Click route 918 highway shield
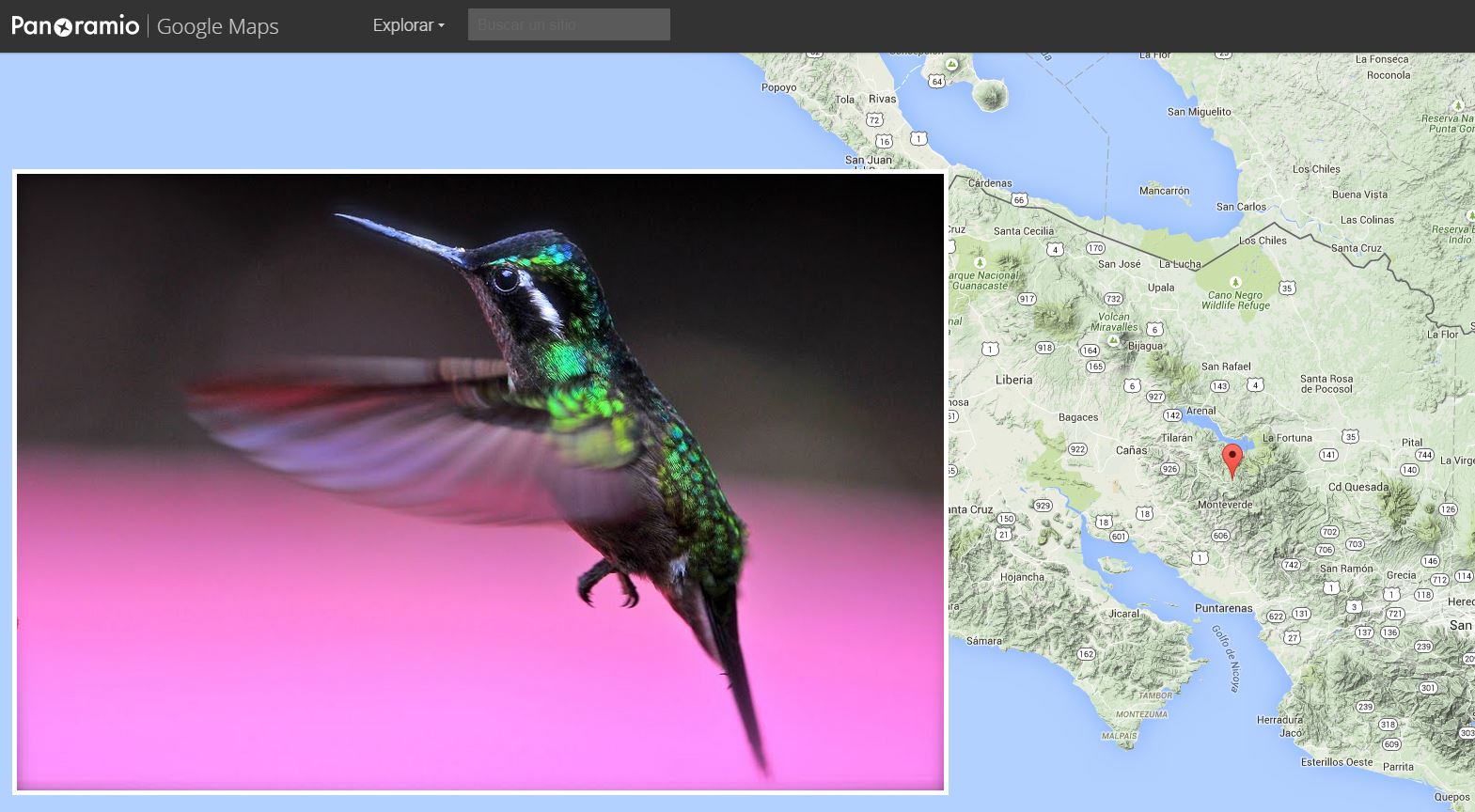This screenshot has height=812, width=1475. tap(1044, 348)
